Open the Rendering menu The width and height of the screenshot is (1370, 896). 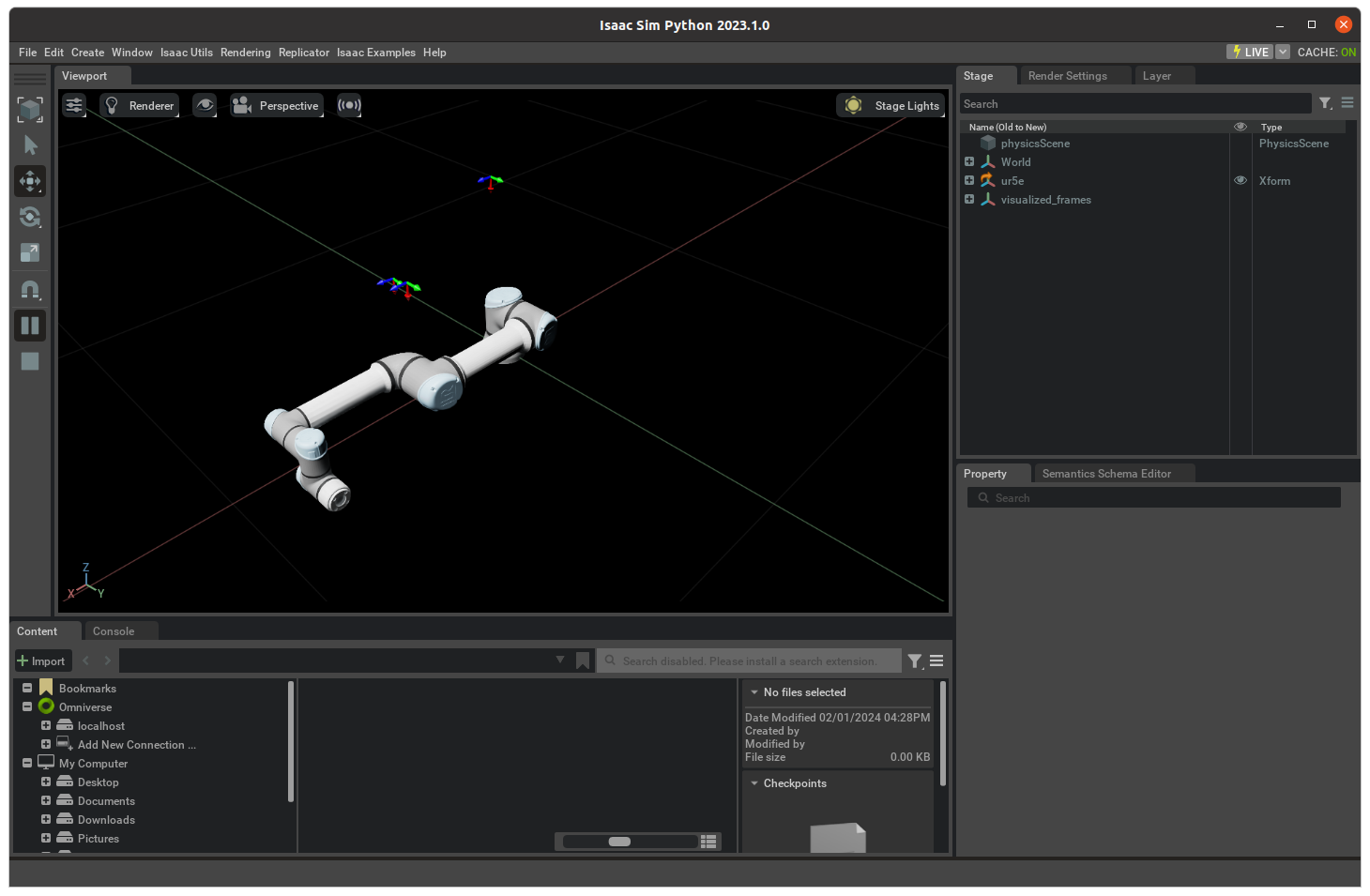(246, 53)
